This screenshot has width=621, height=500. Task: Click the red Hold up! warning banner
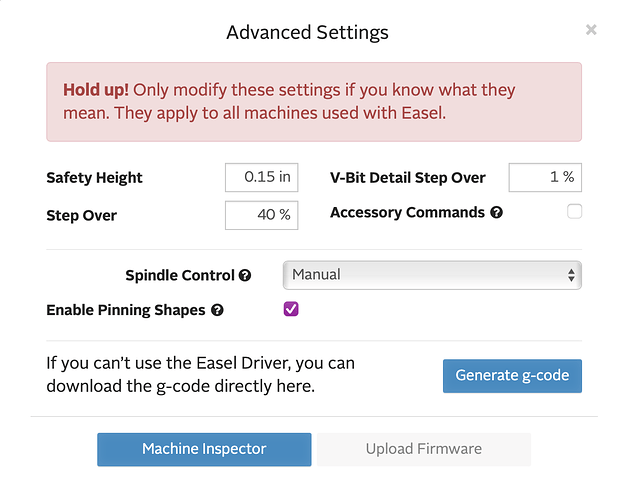(313, 101)
